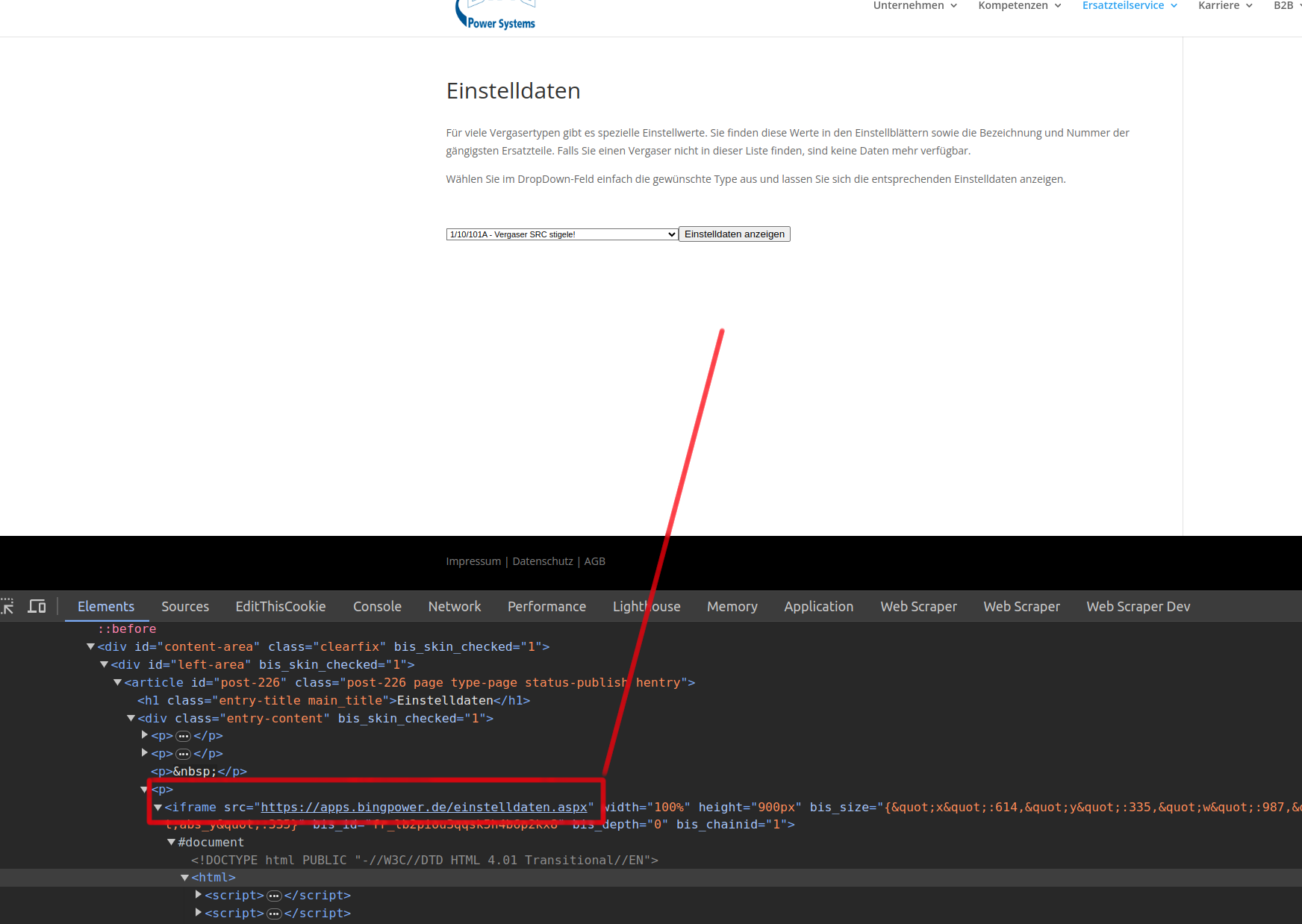
Task: Expand the Karriere menu item
Action: point(1224,6)
